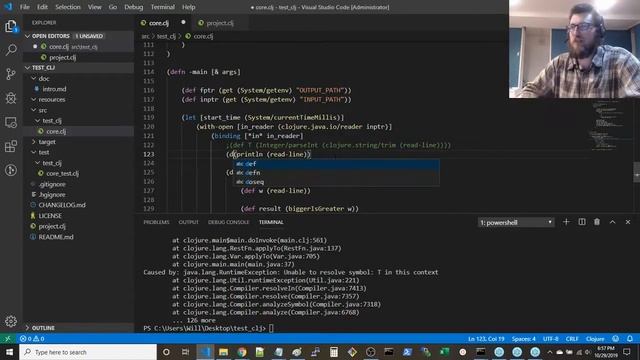Open PowerShell from taskbar

(x=407, y=352)
